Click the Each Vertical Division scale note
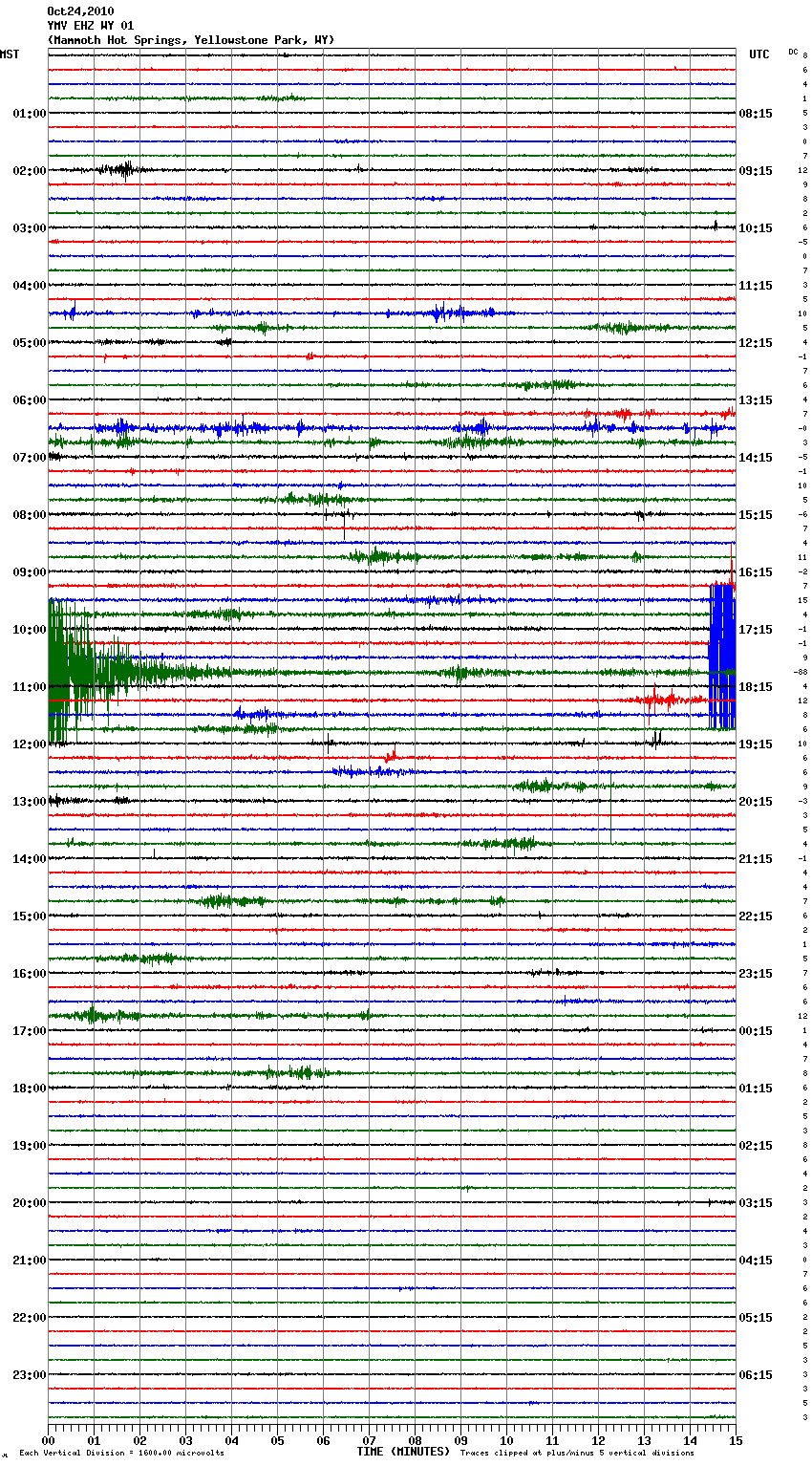 coord(121,1454)
